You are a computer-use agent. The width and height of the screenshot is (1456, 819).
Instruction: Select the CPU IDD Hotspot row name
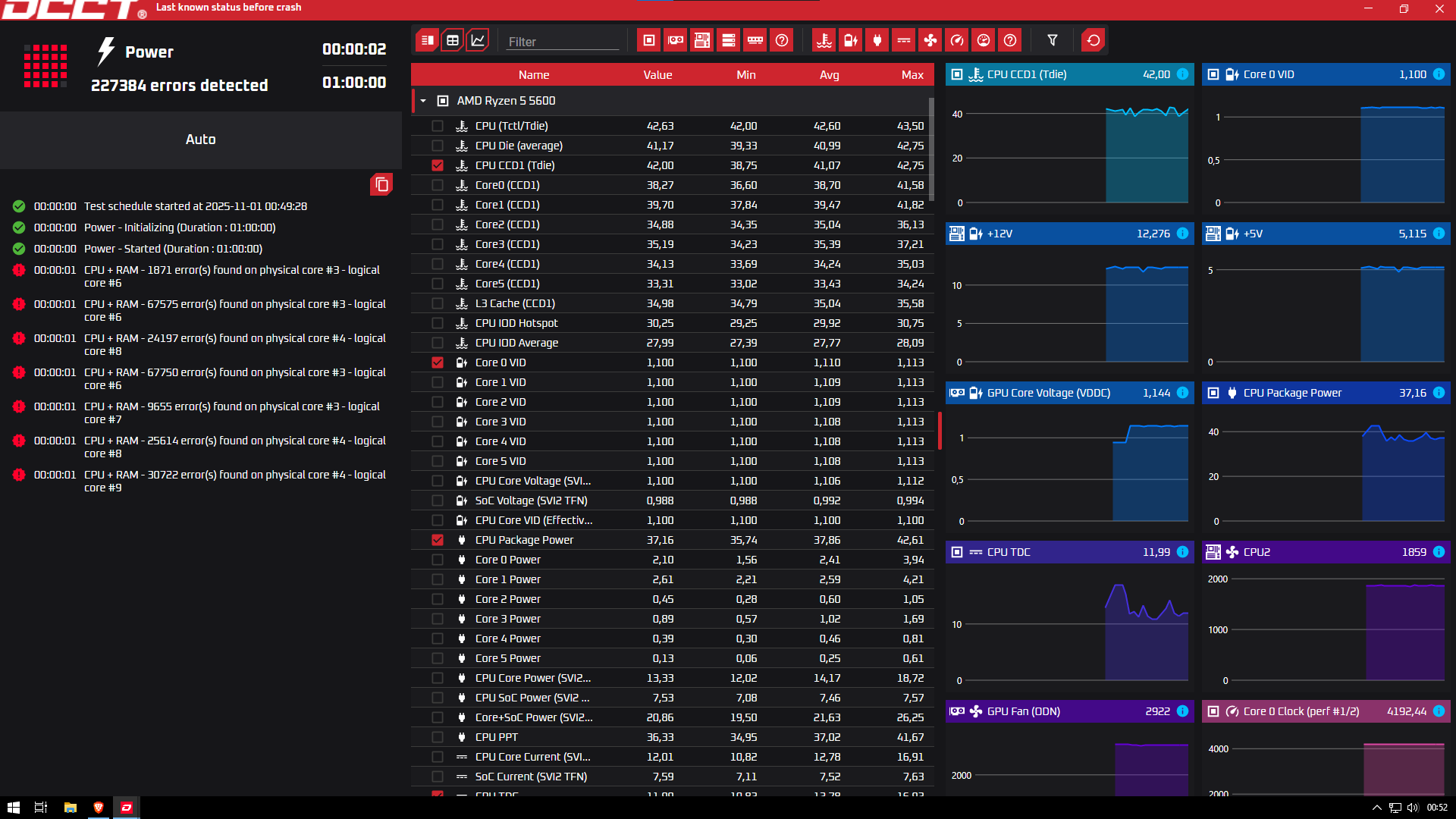(x=516, y=323)
